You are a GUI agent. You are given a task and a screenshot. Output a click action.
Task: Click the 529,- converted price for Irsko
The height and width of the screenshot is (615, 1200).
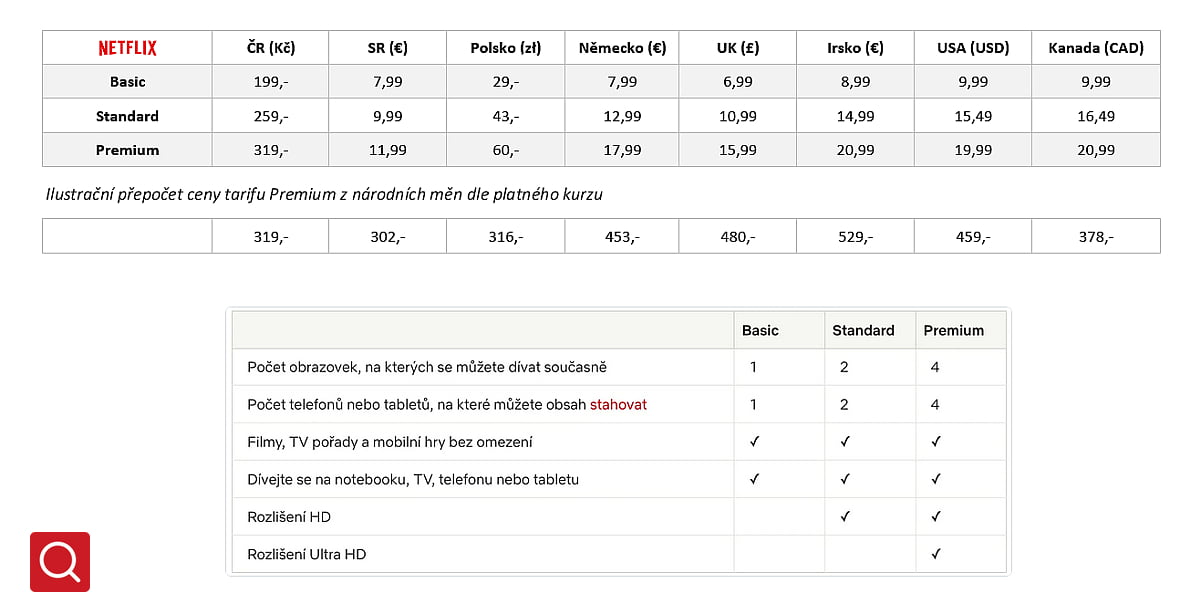pyautogui.click(x=855, y=237)
